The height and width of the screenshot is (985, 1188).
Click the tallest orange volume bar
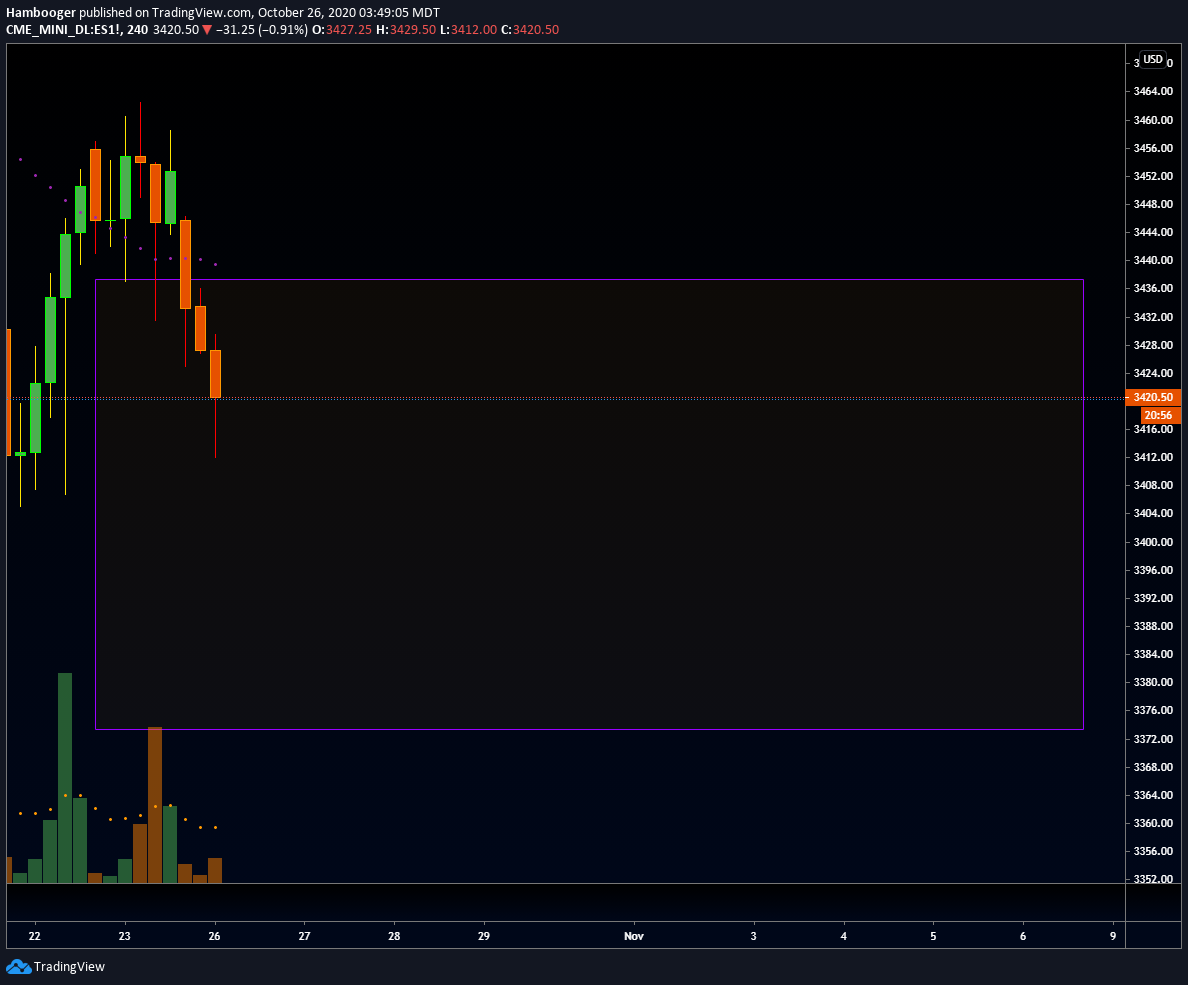(155, 805)
